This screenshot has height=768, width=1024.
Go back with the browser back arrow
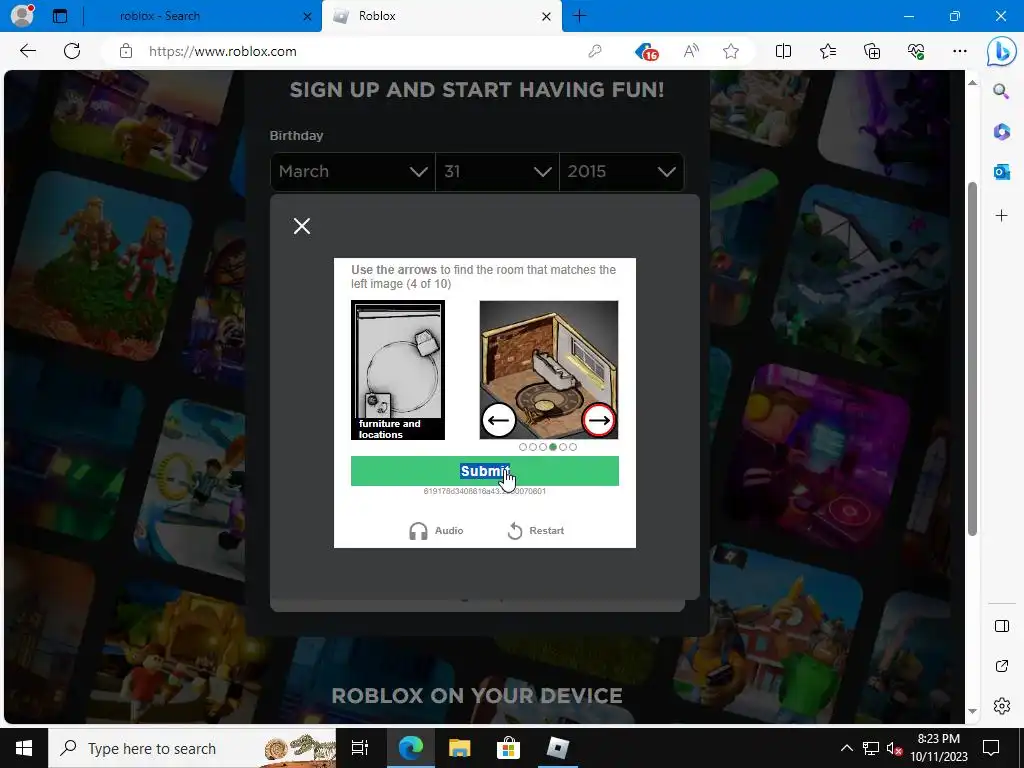tap(27, 51)
